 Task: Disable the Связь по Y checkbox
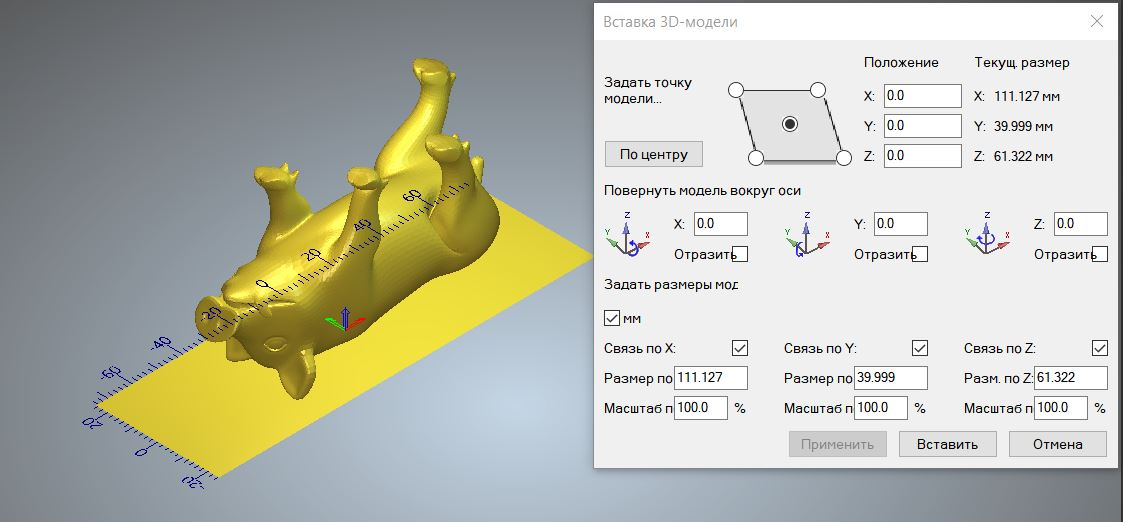(x=920, y=348)
